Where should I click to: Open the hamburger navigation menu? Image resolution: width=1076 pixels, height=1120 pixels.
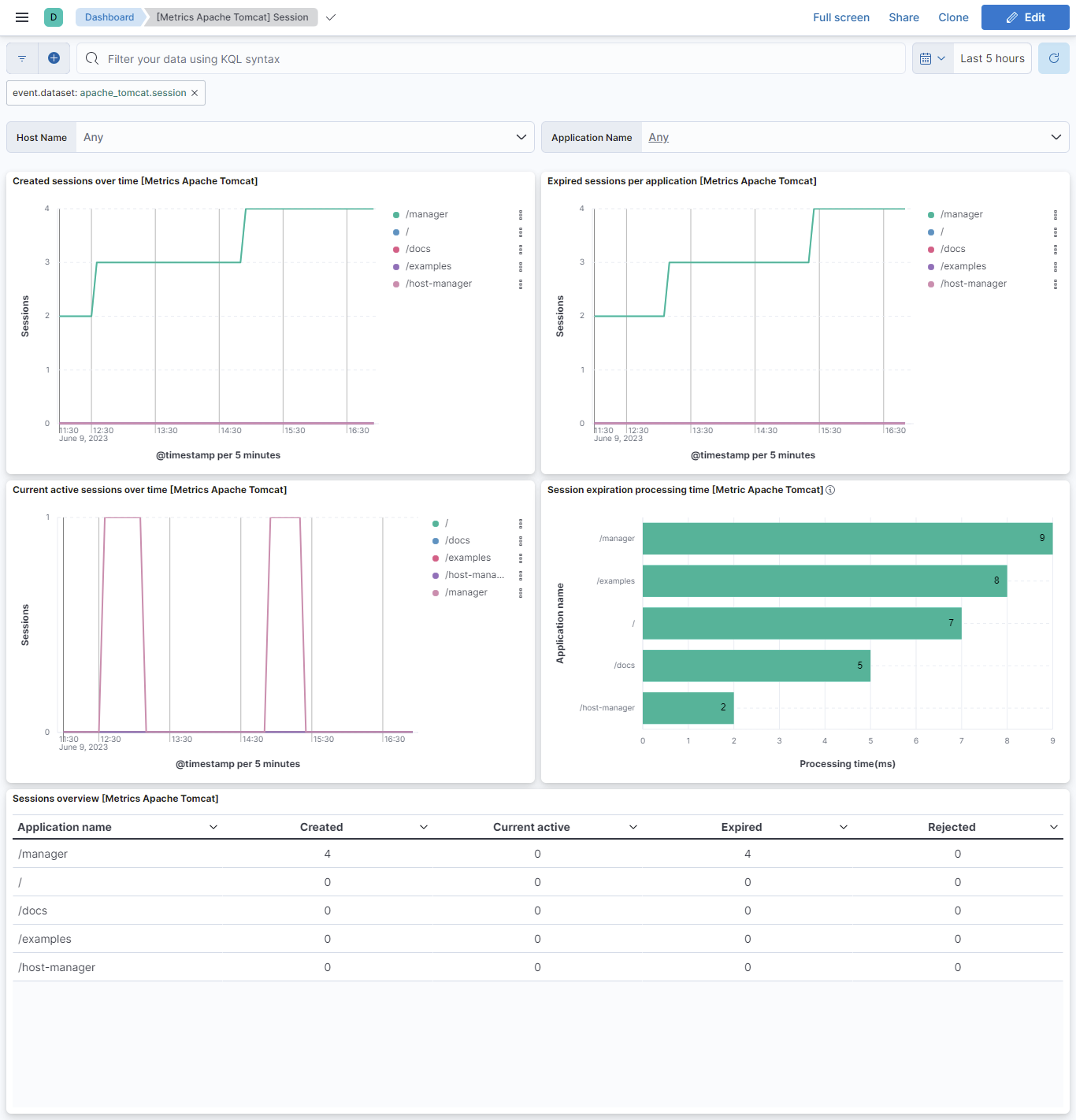(x=22, y=17)
